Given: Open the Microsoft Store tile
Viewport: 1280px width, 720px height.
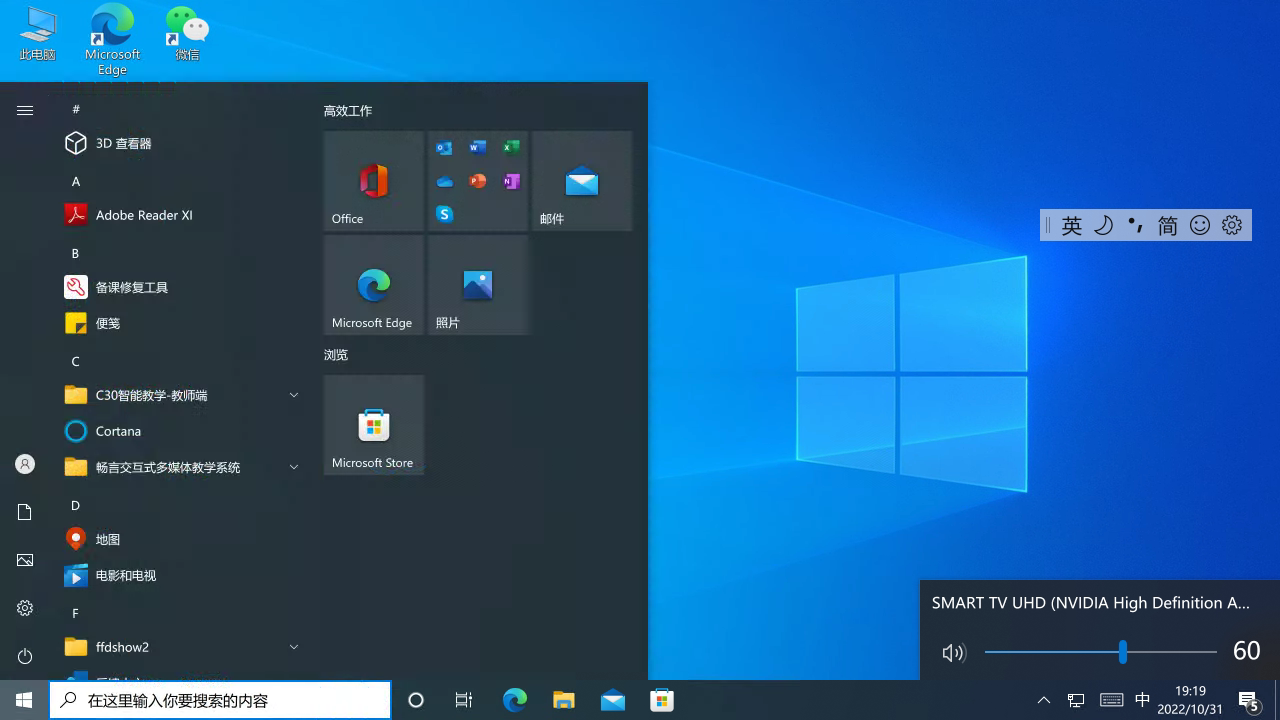Looking at the screenshot, I should click(374, 425).
